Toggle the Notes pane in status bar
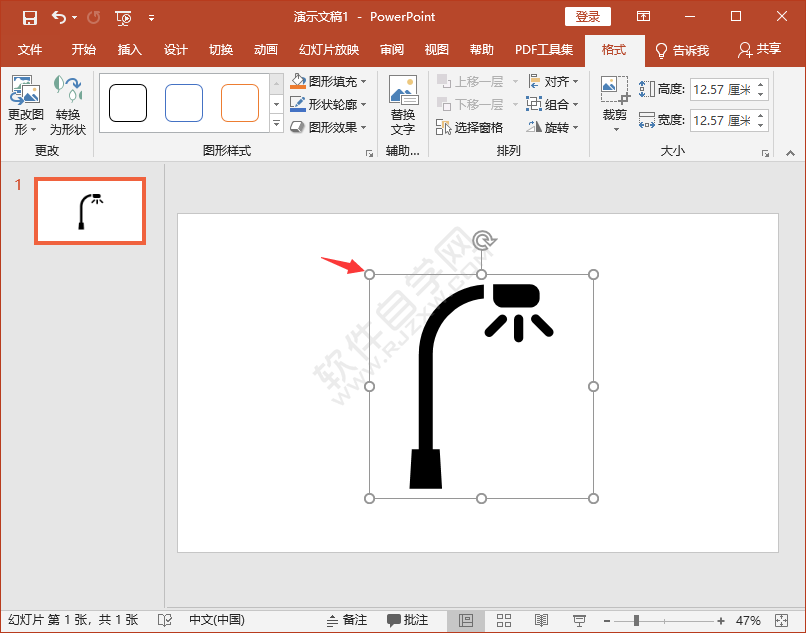806x633 pixels. (347, 620)
